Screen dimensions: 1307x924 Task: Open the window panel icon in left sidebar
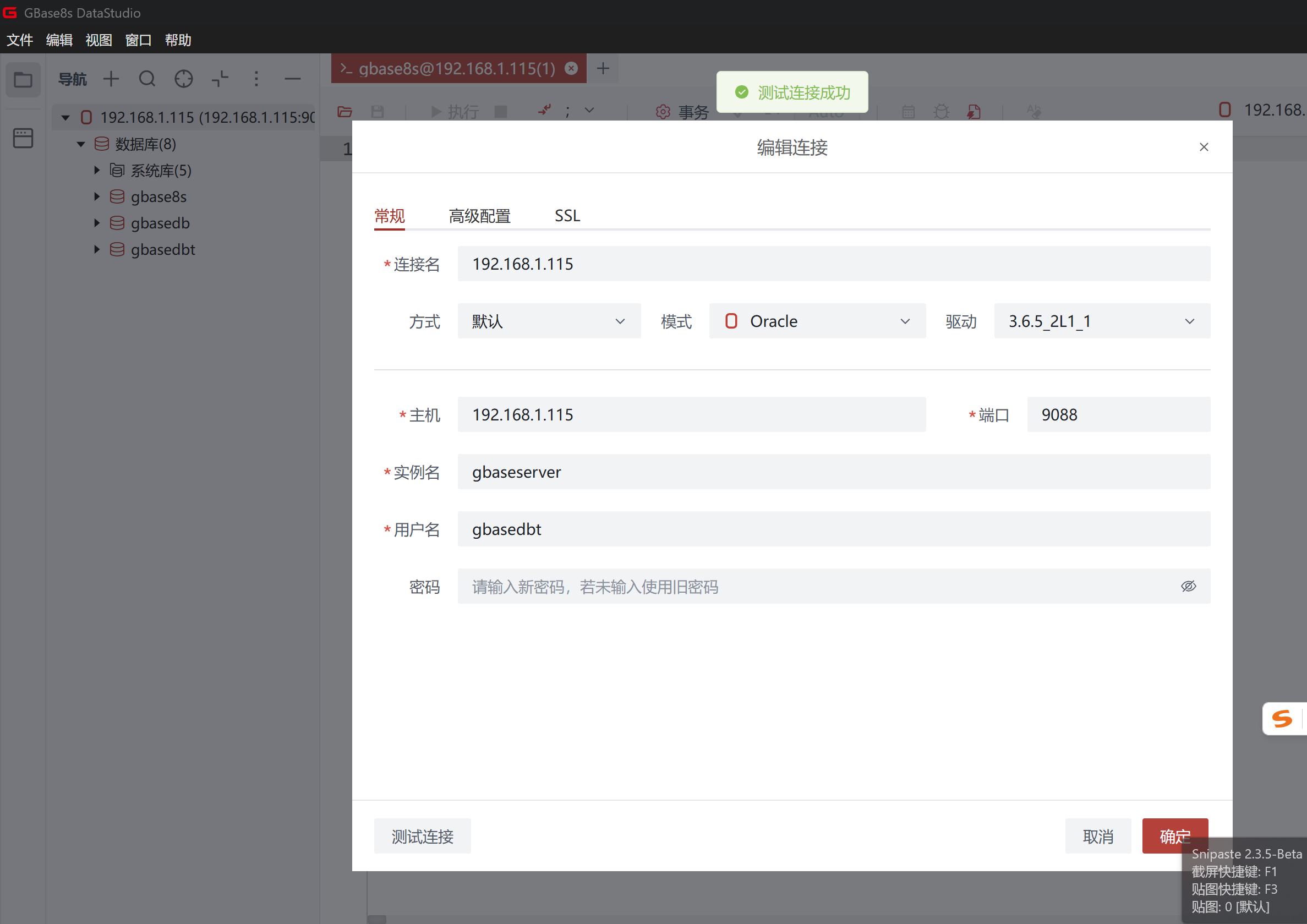point(23,138)
